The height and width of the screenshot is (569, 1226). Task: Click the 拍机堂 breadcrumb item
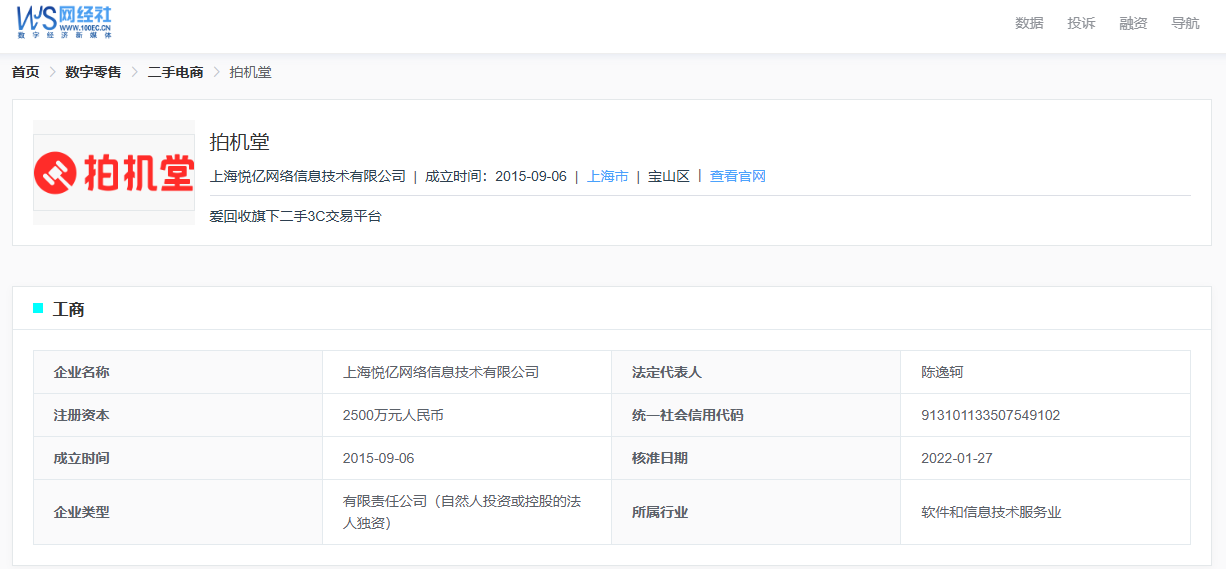tap(250, 72)
